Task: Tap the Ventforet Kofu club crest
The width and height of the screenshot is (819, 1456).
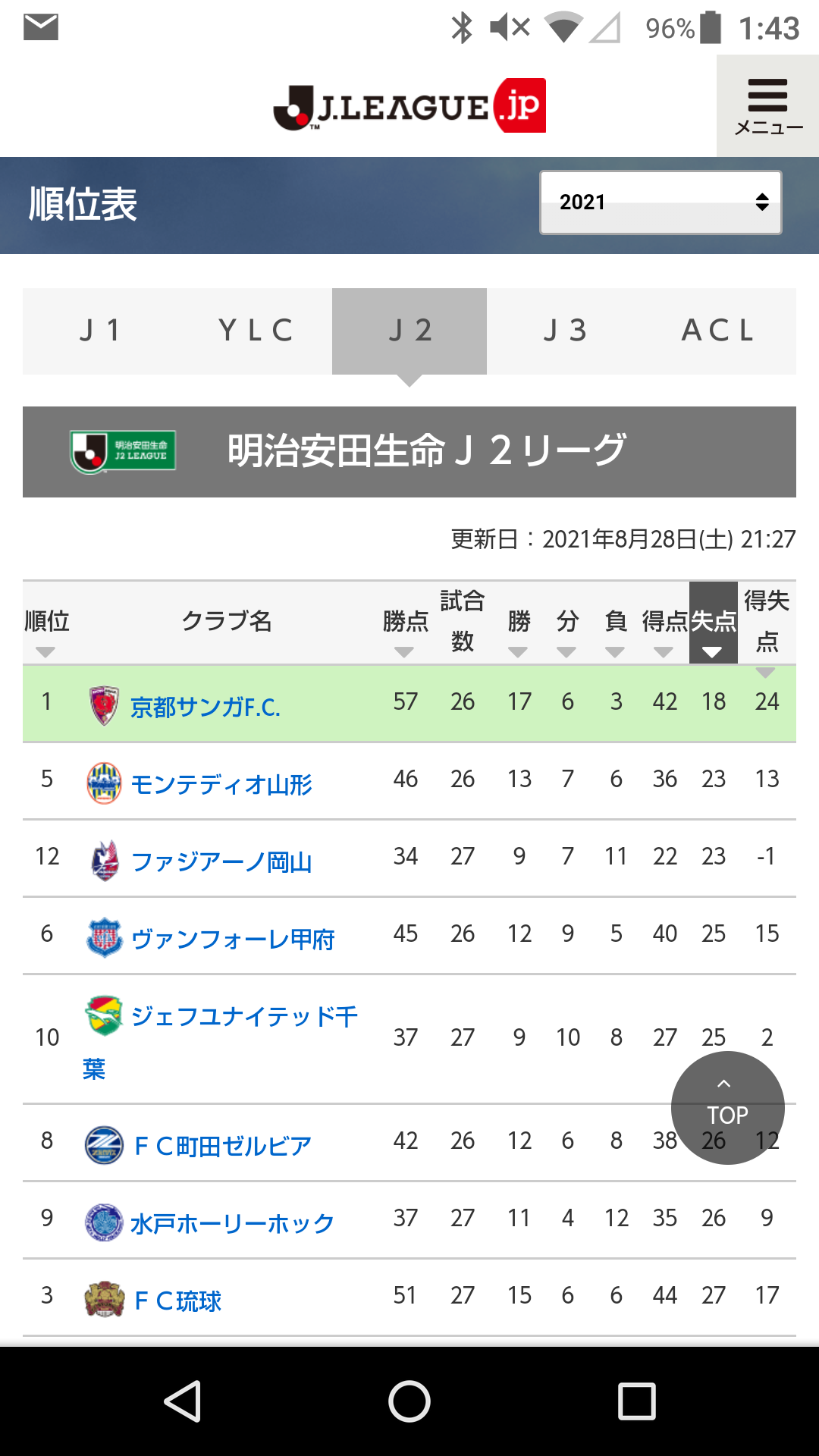Action: click(104, 937)
